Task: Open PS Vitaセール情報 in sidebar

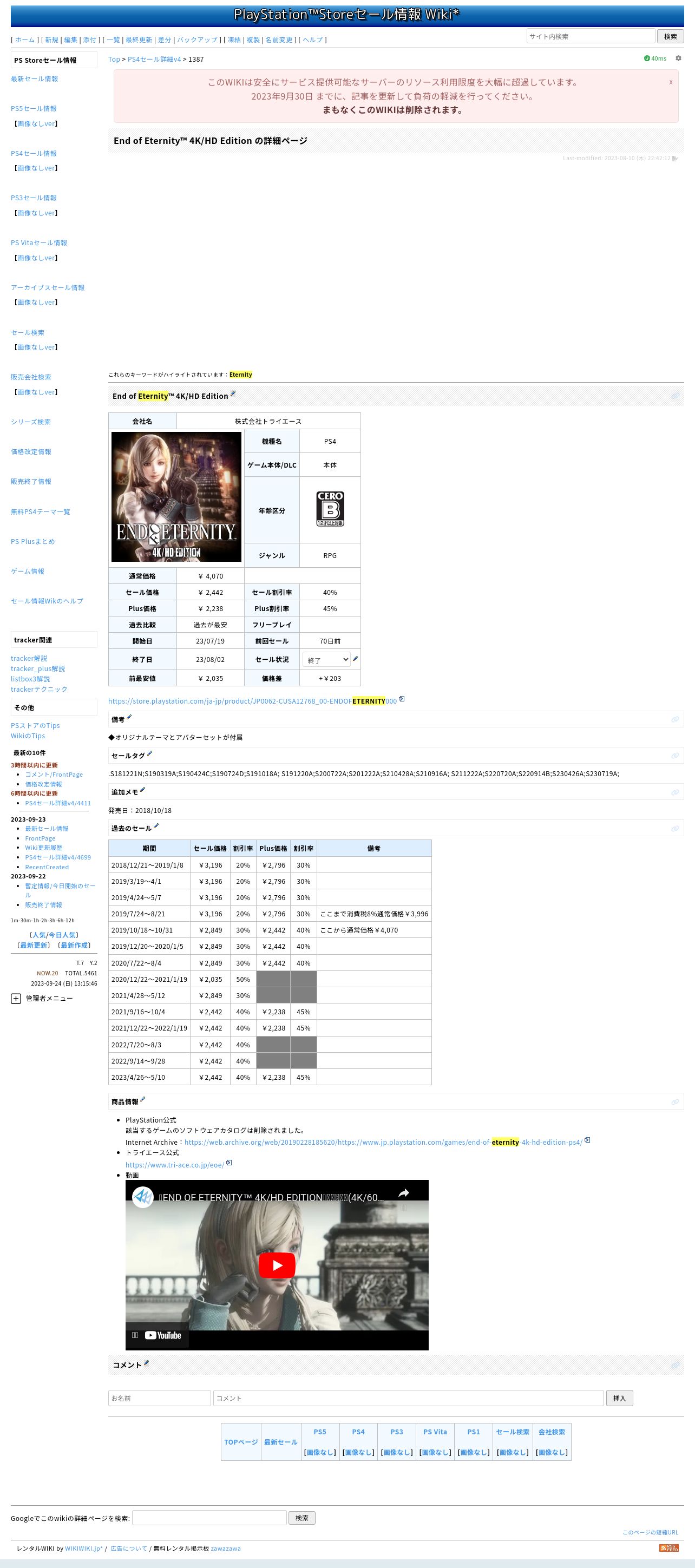Action: pos(39,243)
